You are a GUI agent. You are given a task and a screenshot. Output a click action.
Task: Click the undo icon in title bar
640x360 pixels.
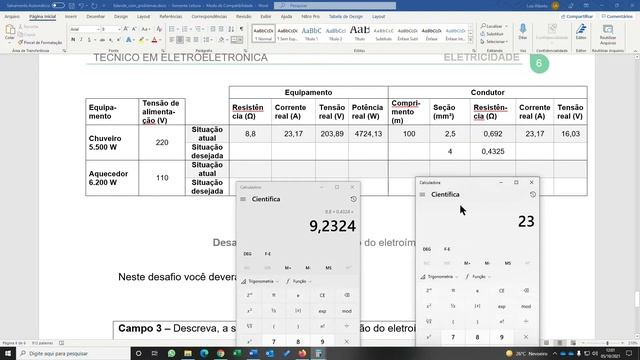point(81,6)
